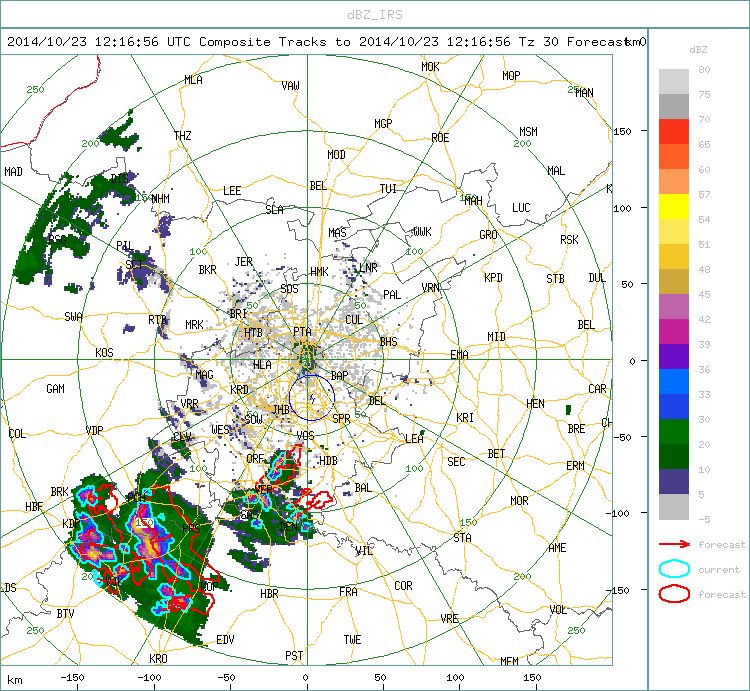Click the KRO label at the bottom

158,658
